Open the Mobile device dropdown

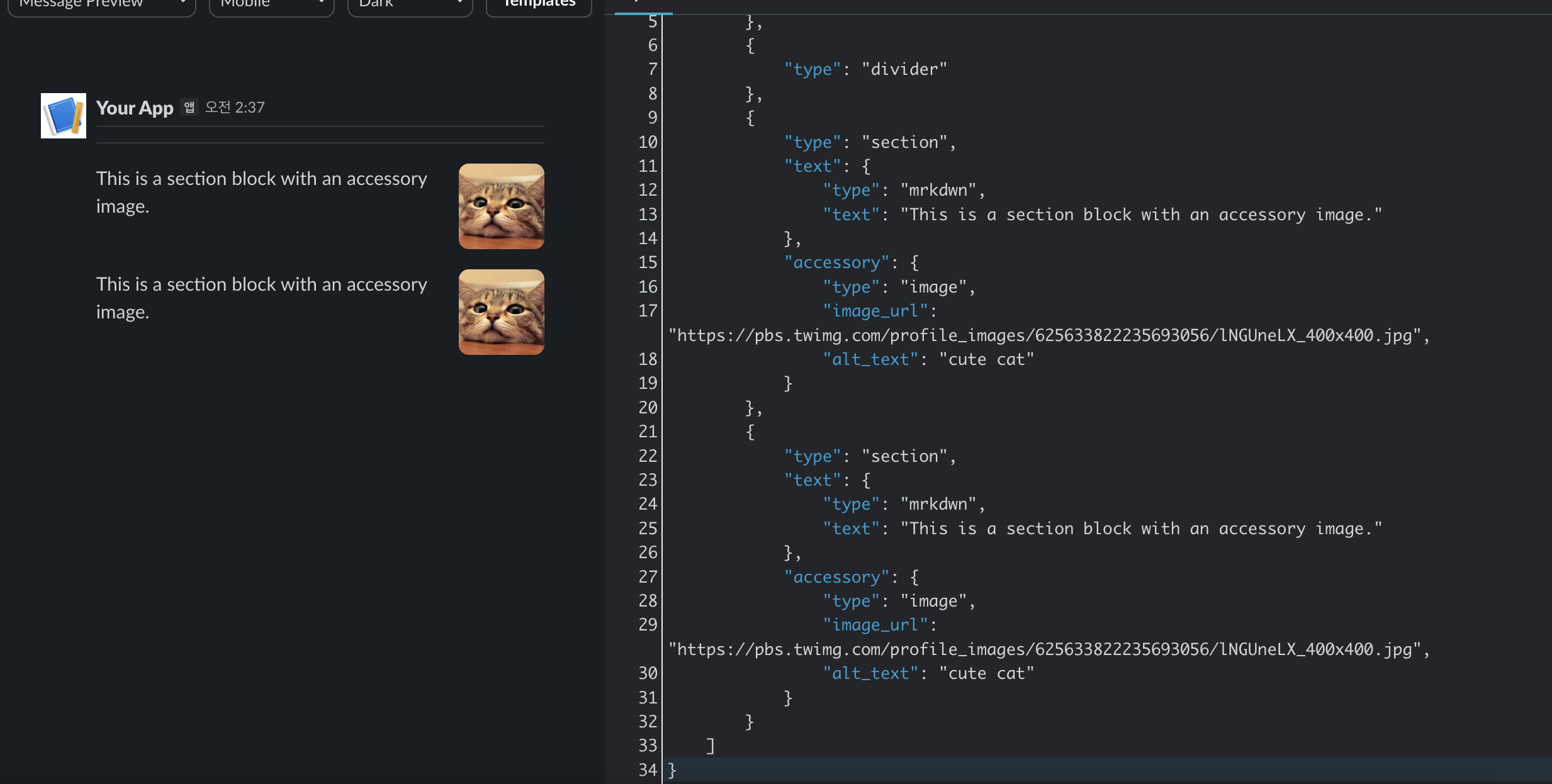271,5
